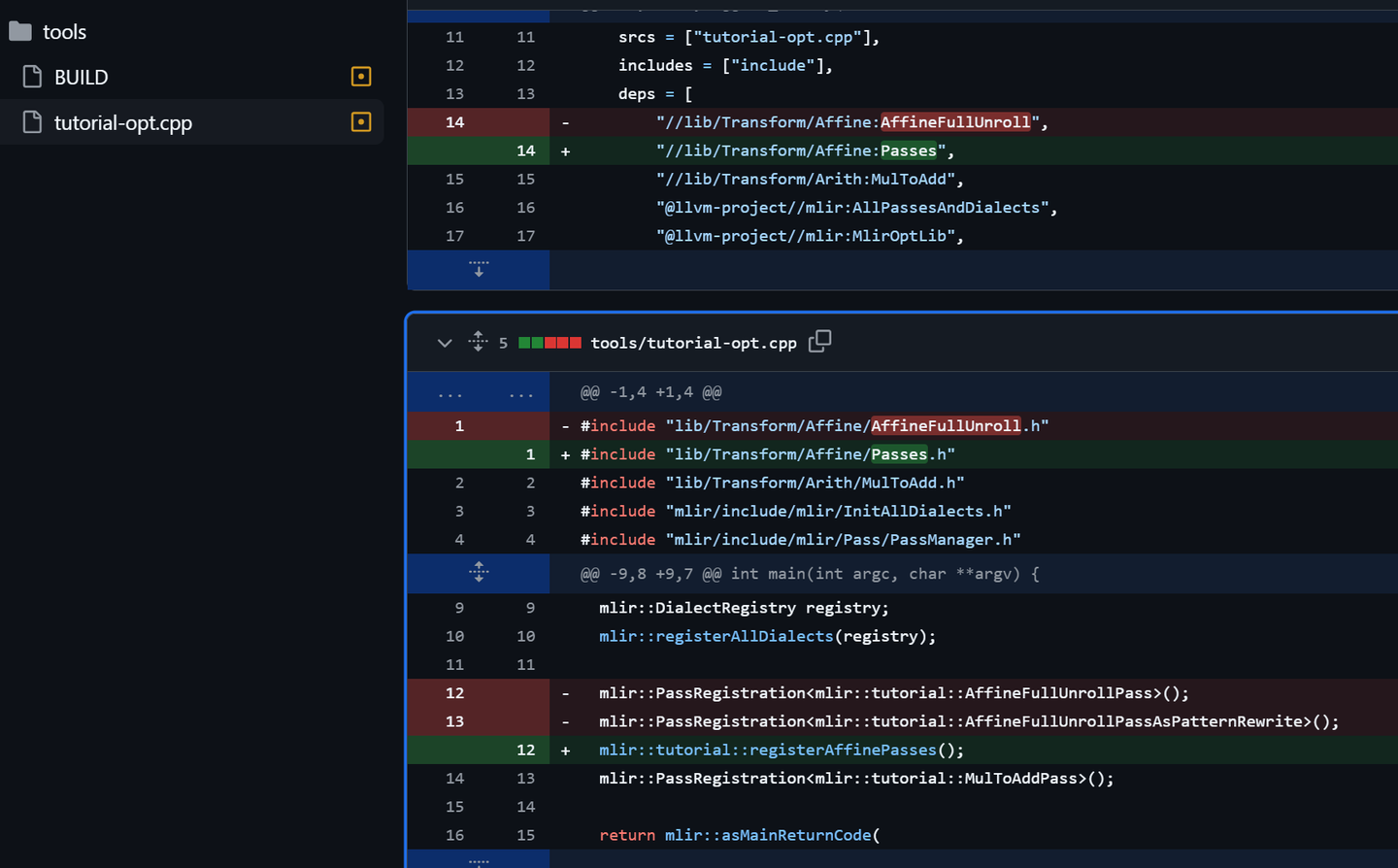Select tutorial-opt.cpp in the file tree
The height and width of the screenshot is (868, 1398).
[x=123, y=123]
